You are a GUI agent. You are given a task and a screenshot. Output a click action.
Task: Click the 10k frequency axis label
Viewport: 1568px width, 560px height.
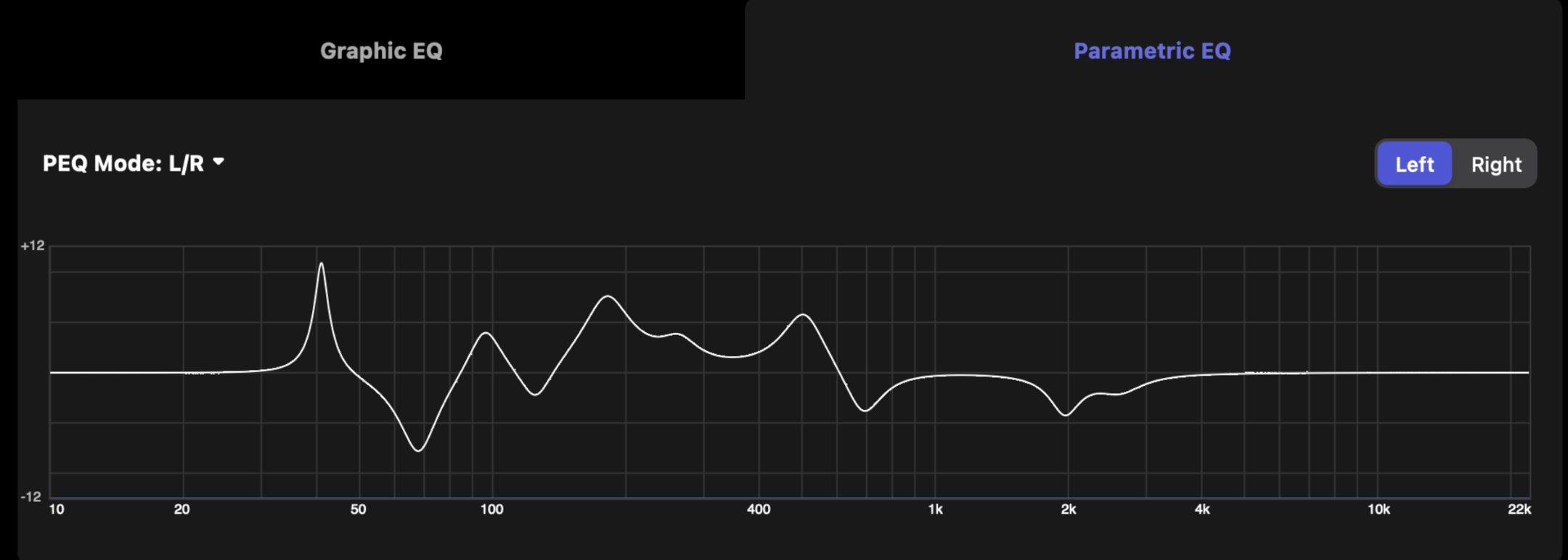1379,509
